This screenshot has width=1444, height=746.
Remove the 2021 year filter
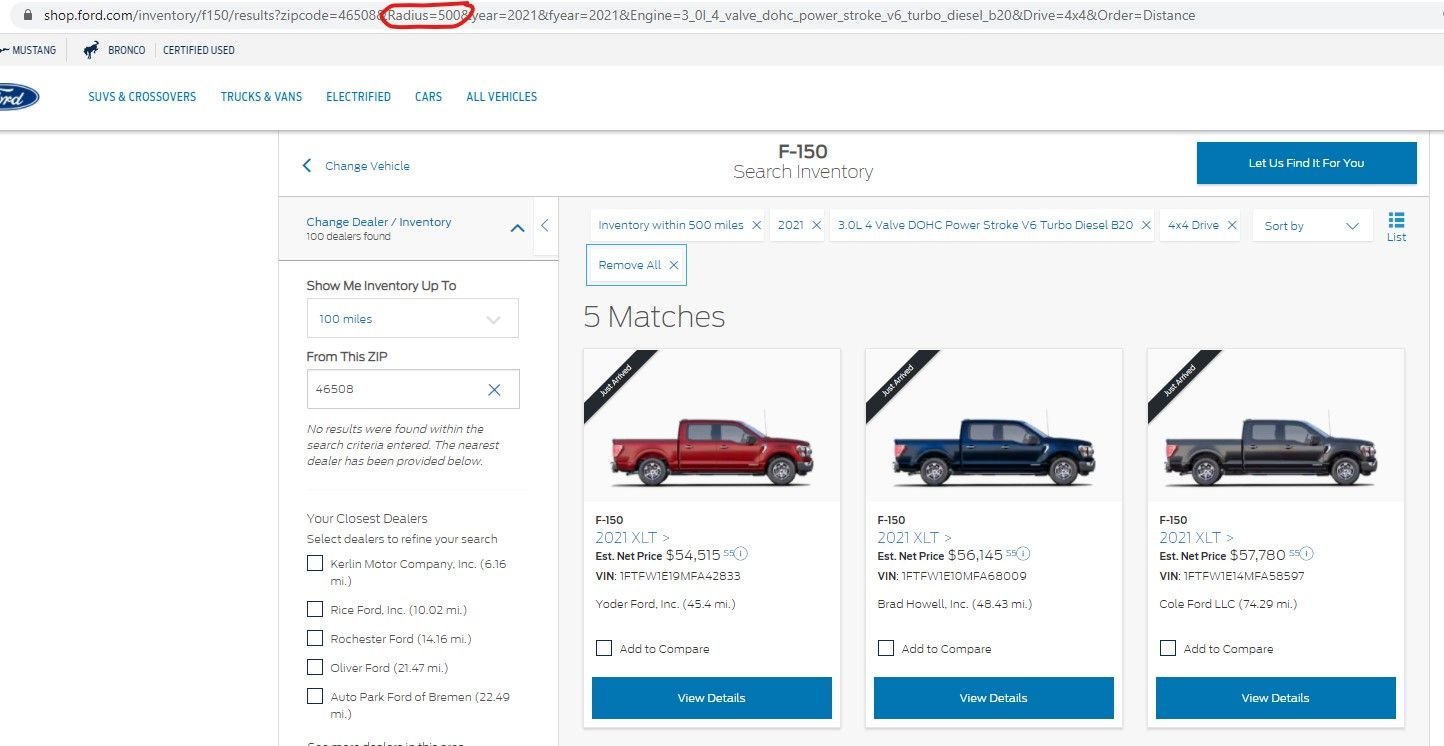[816, 226]
